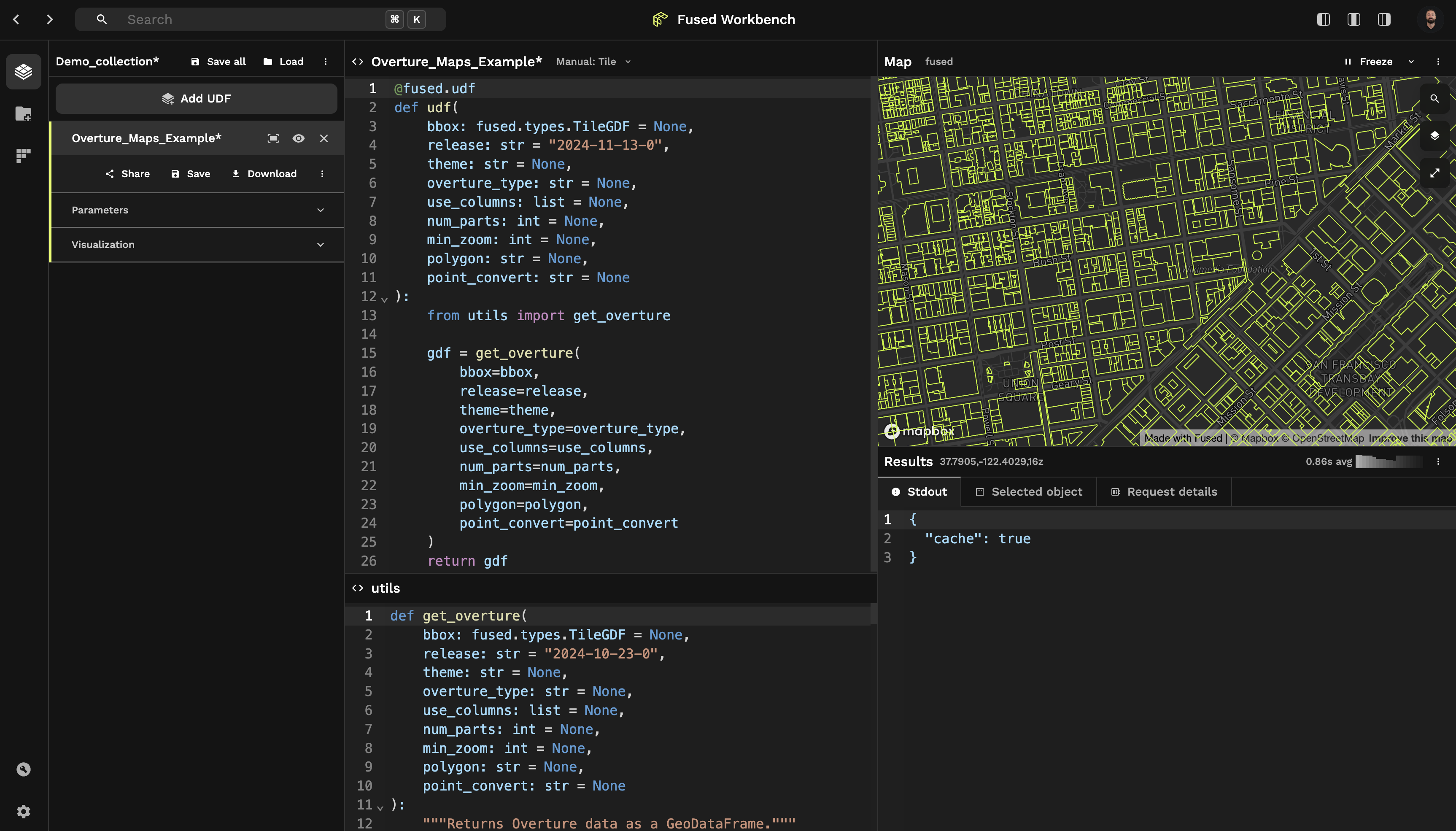Image resolution: width=1456 pixels, height=831 pixels.
Task: Download the Overture_Maps_Example UDF
Action: click(x=264, y=173)
